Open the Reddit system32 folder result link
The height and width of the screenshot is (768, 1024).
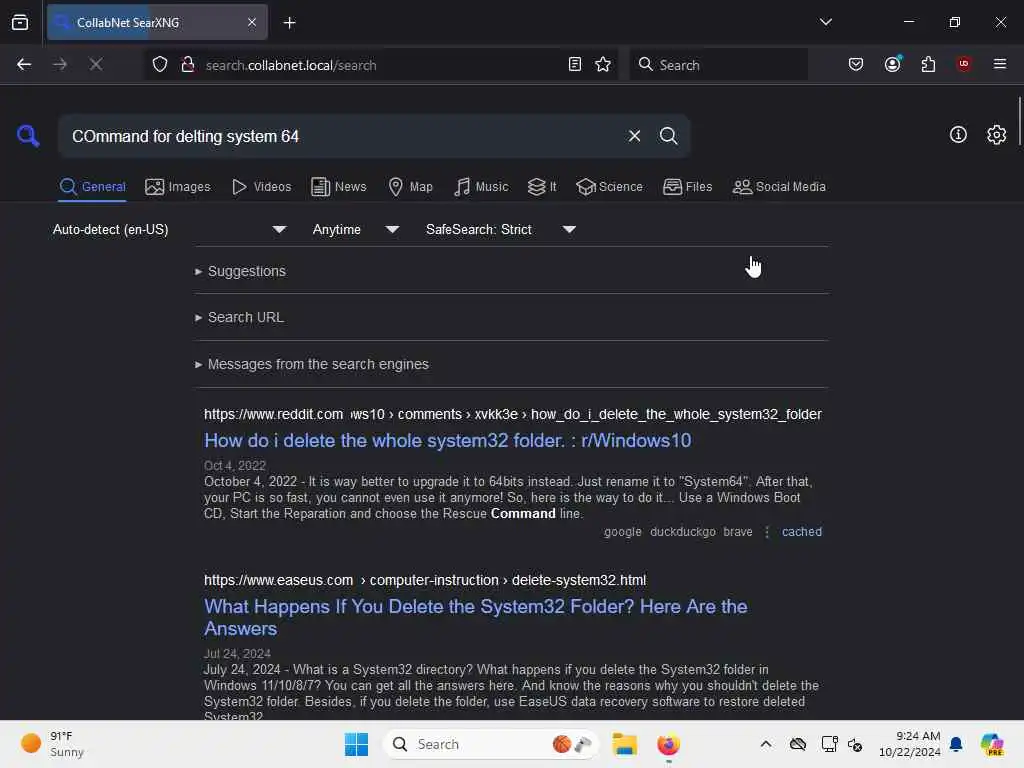click(447, 441)
